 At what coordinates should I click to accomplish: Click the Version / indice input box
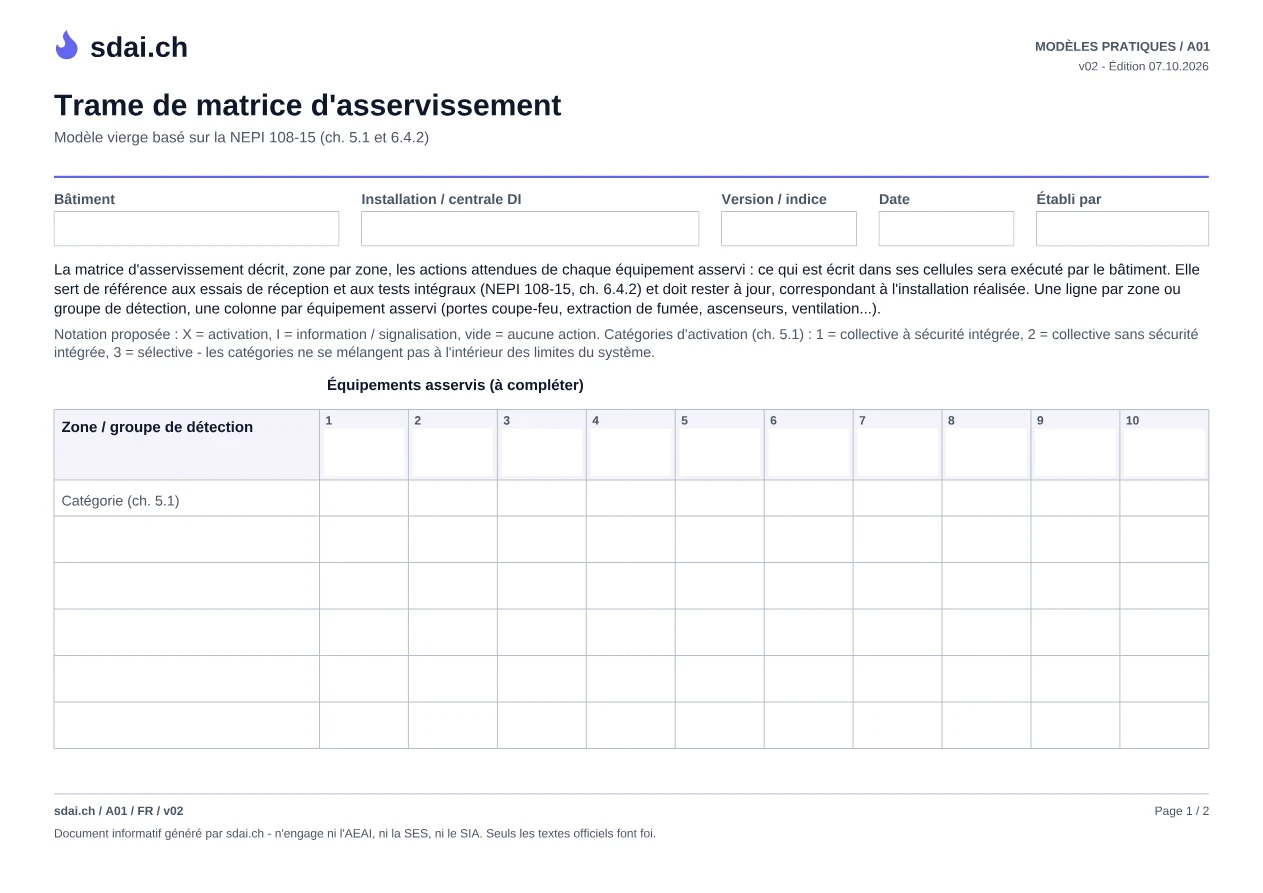pyautogui.click(x=789, y=228)
